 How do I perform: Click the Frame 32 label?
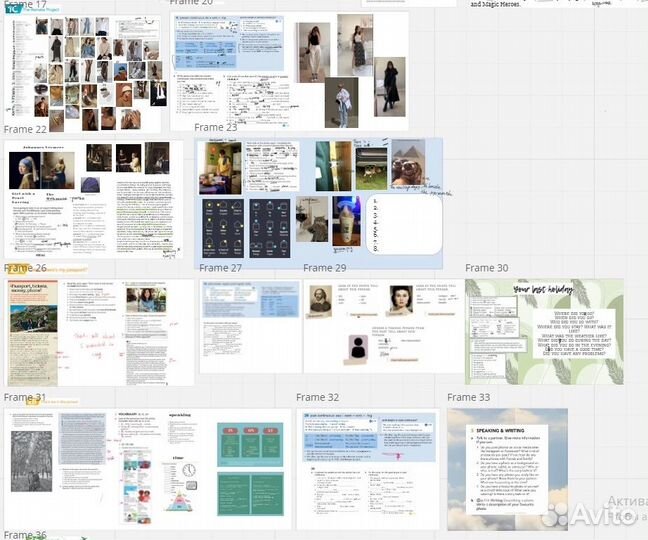click(317, 398)
